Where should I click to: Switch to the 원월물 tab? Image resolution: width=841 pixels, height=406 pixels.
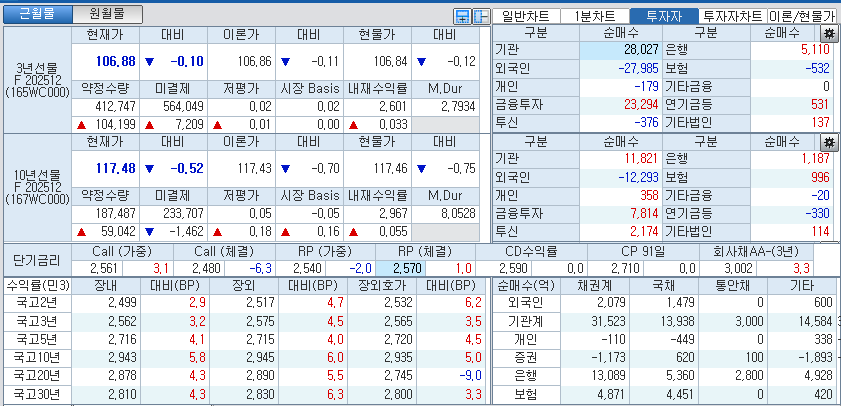click(x=107, y=14)
